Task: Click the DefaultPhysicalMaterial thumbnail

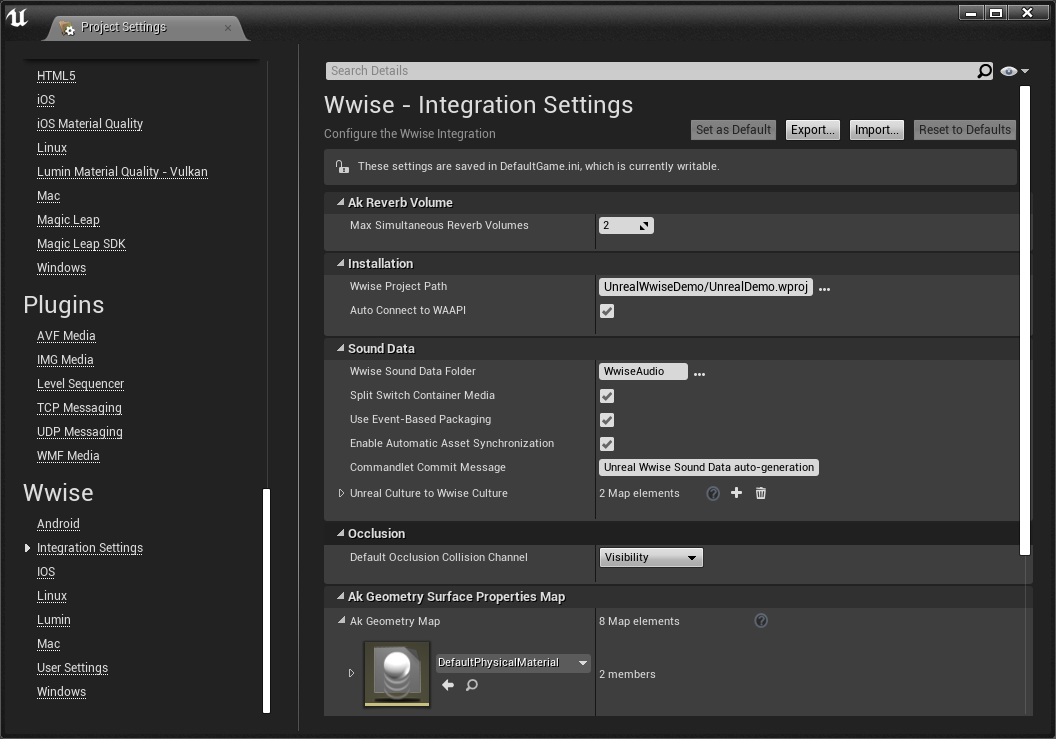Action: [397, 674]
